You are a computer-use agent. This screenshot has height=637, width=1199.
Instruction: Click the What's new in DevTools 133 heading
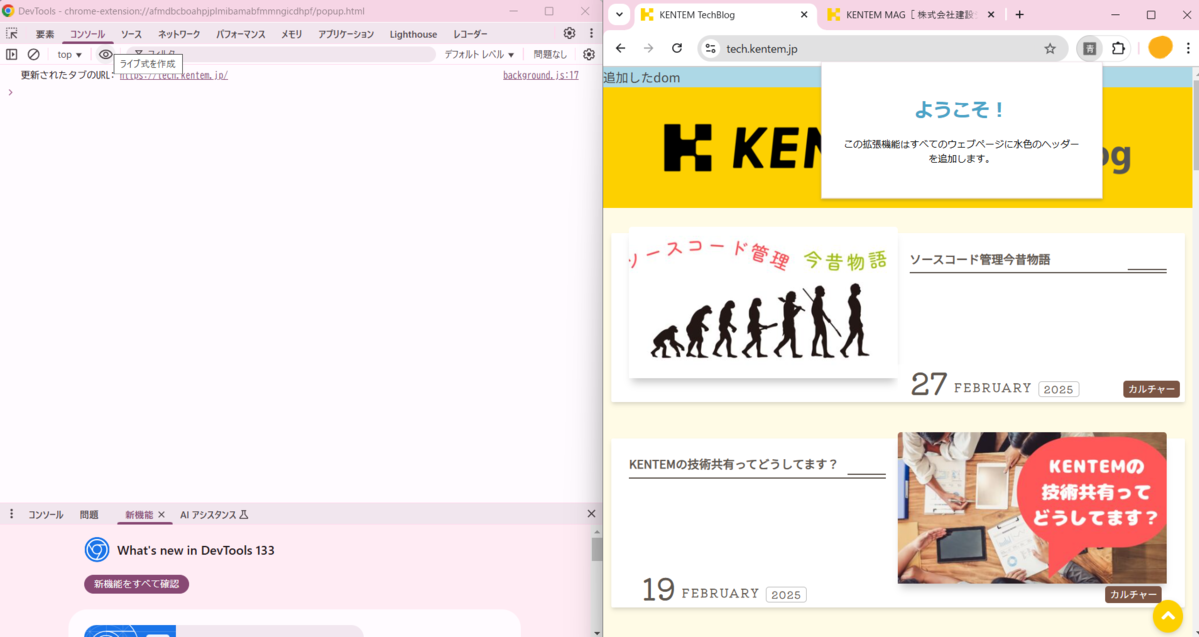coord(196,550)
